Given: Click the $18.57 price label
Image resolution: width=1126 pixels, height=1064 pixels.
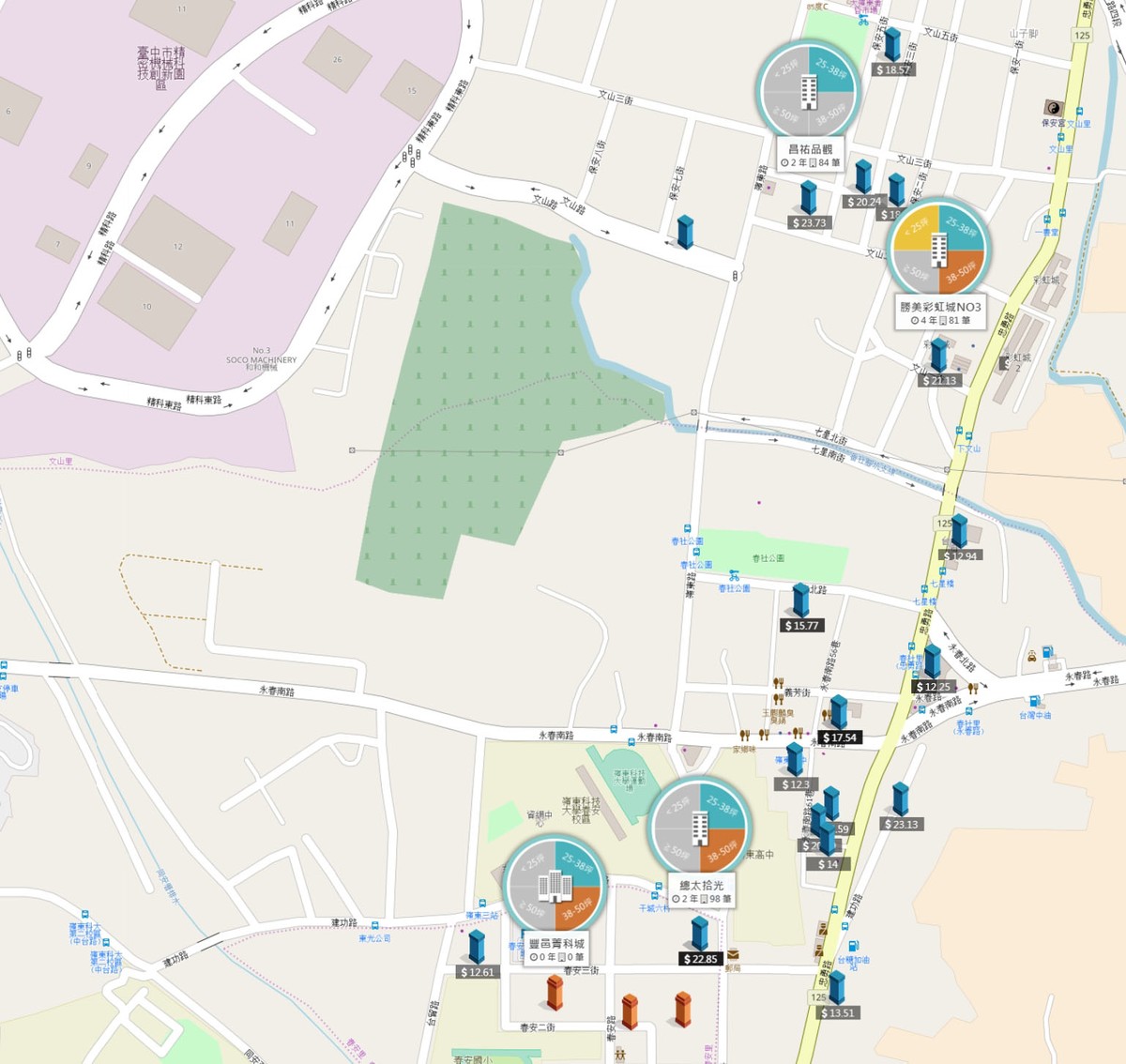Looking at the screenshot, I should click(x=892, y=69).
